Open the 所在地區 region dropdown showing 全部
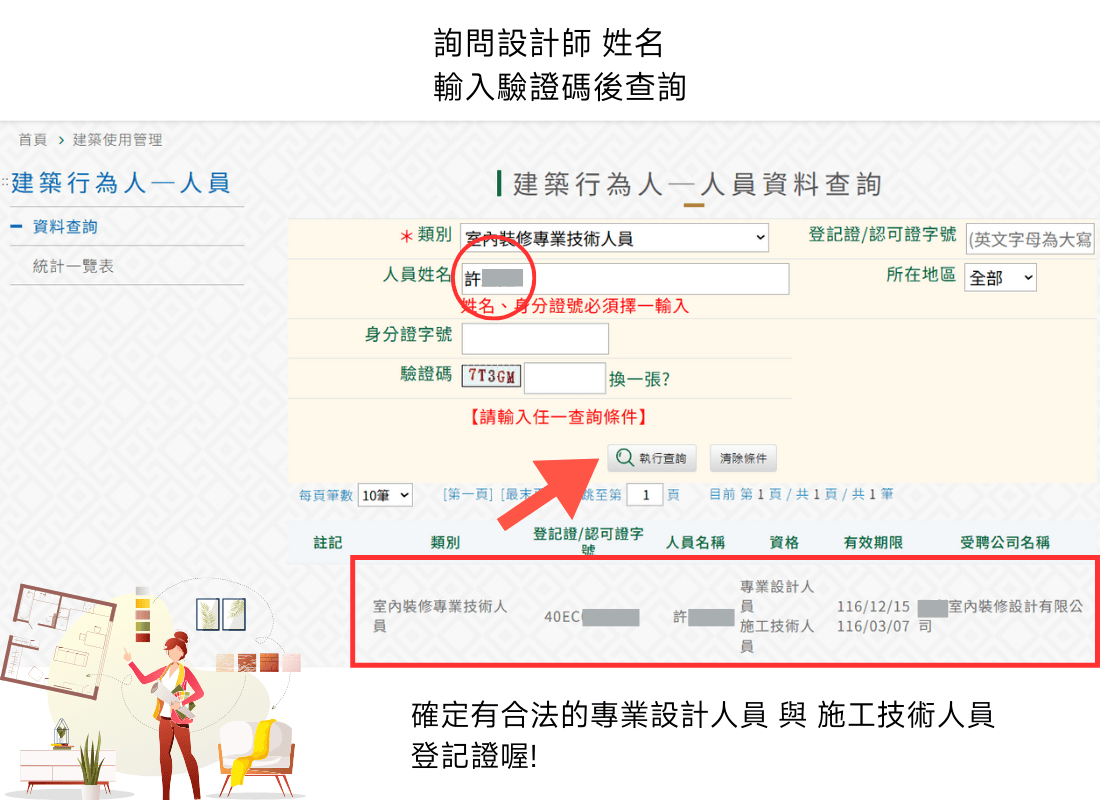This screenshot has height=800, width=1100. [999, 278]
